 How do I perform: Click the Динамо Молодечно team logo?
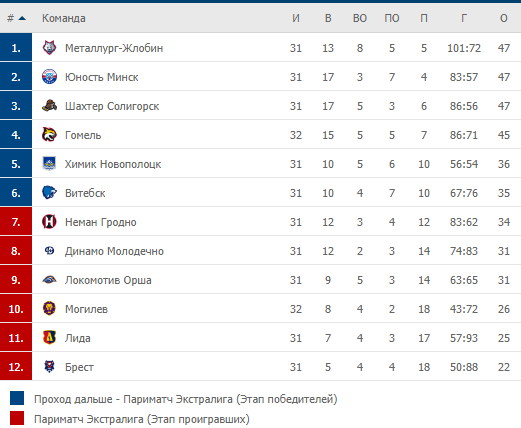point(49,250)
